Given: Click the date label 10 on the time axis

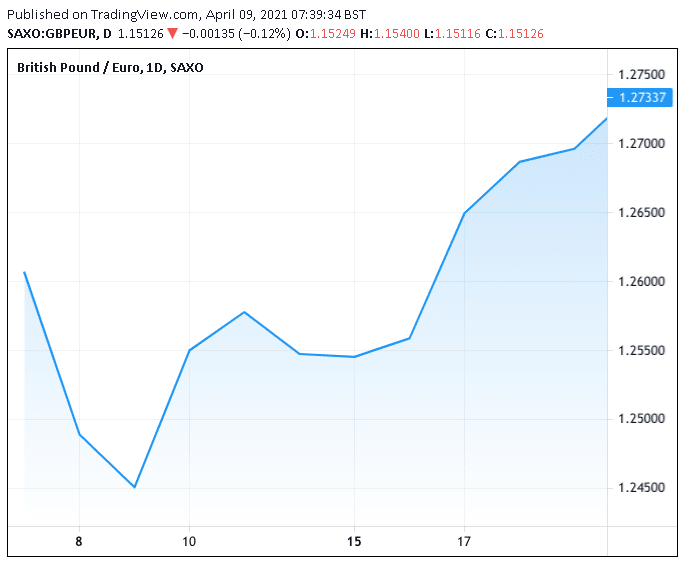Looking at the screenshot, I should [x=189, y=541].
